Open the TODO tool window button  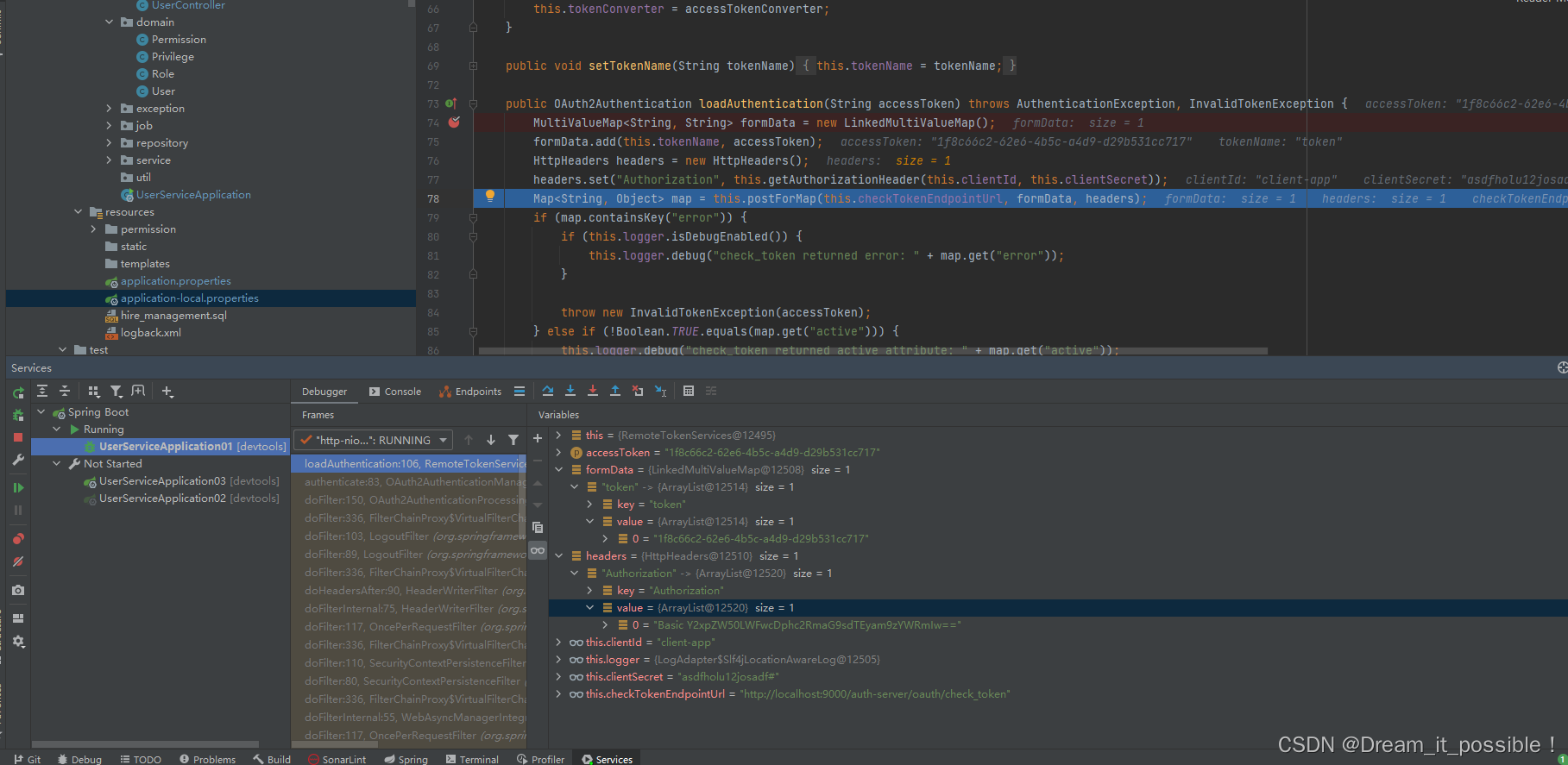pyautogui.click(x=141, y=759)
